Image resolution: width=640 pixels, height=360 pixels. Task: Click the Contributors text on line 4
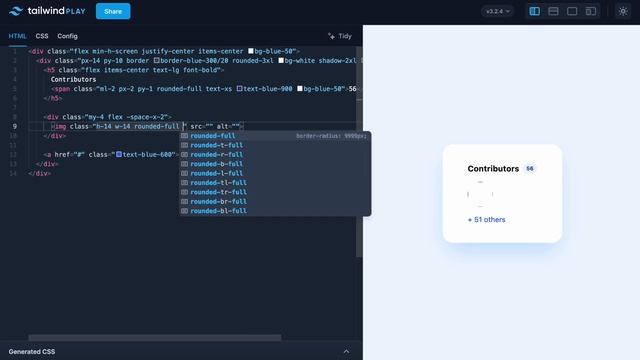73,79
